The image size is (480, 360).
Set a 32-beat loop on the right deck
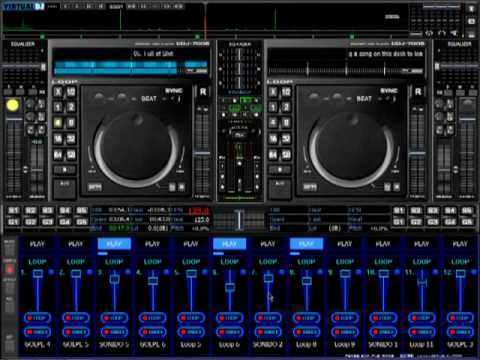point(286,139)
